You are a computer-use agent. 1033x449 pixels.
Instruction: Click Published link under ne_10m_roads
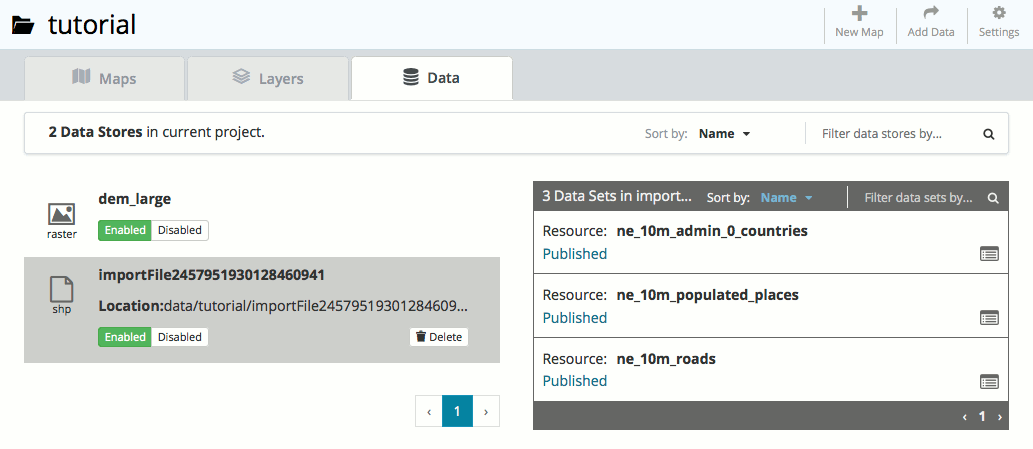[x=574, y=381]
